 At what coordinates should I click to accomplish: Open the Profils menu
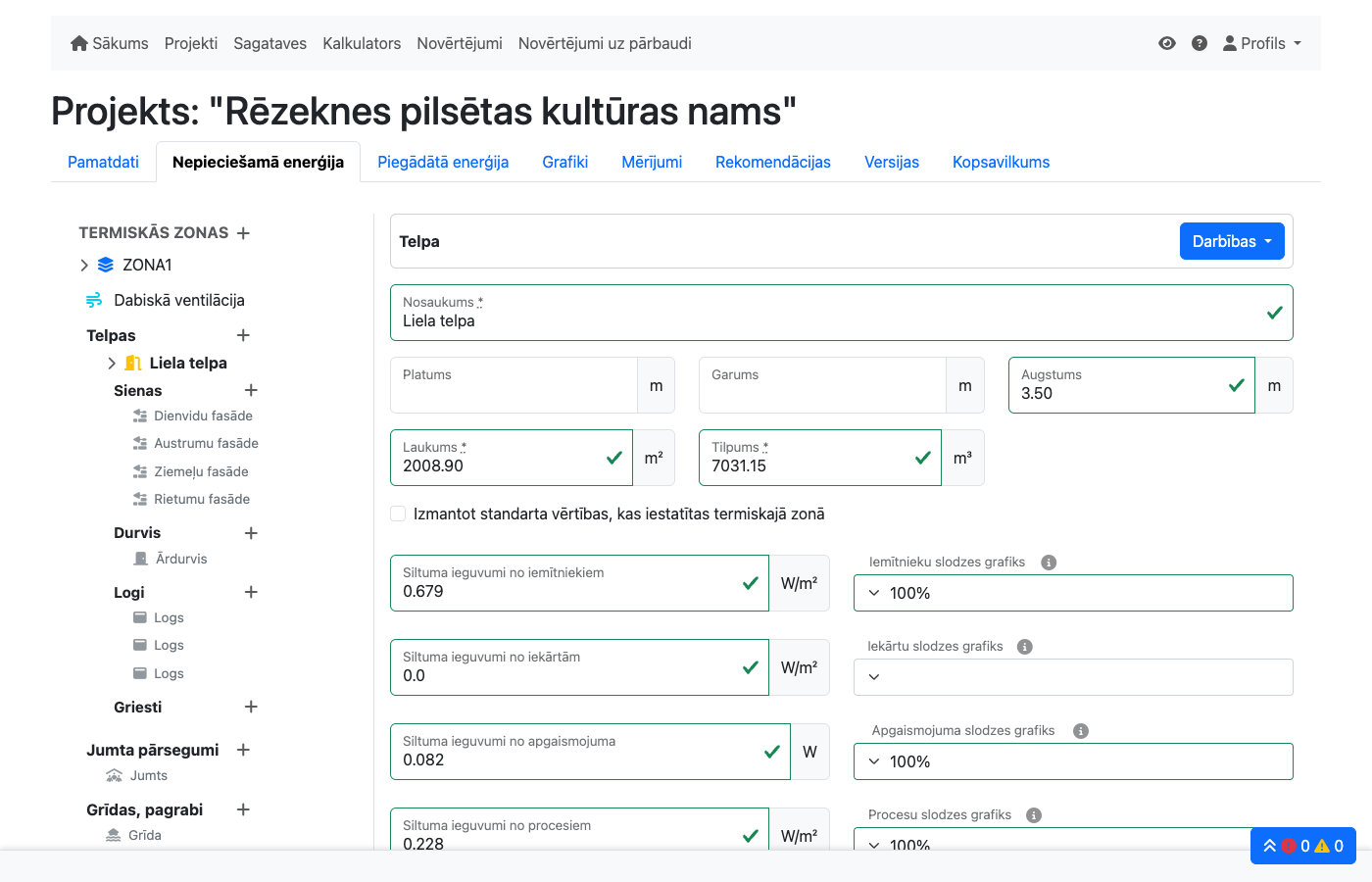pos(1262,43)
